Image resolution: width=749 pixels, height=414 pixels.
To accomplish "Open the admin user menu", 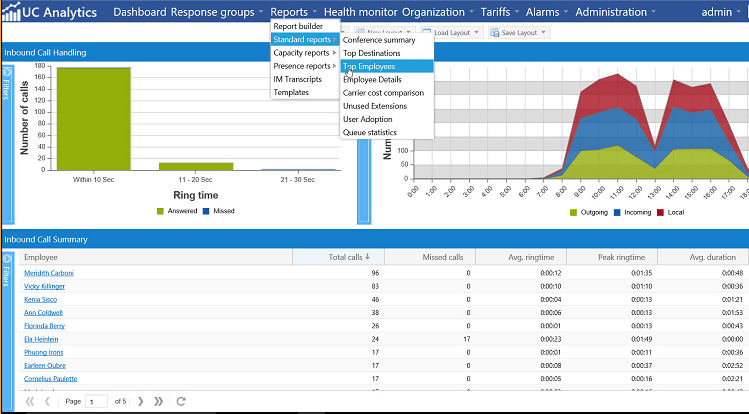I will pyautogui.click(x=720, y=12).
